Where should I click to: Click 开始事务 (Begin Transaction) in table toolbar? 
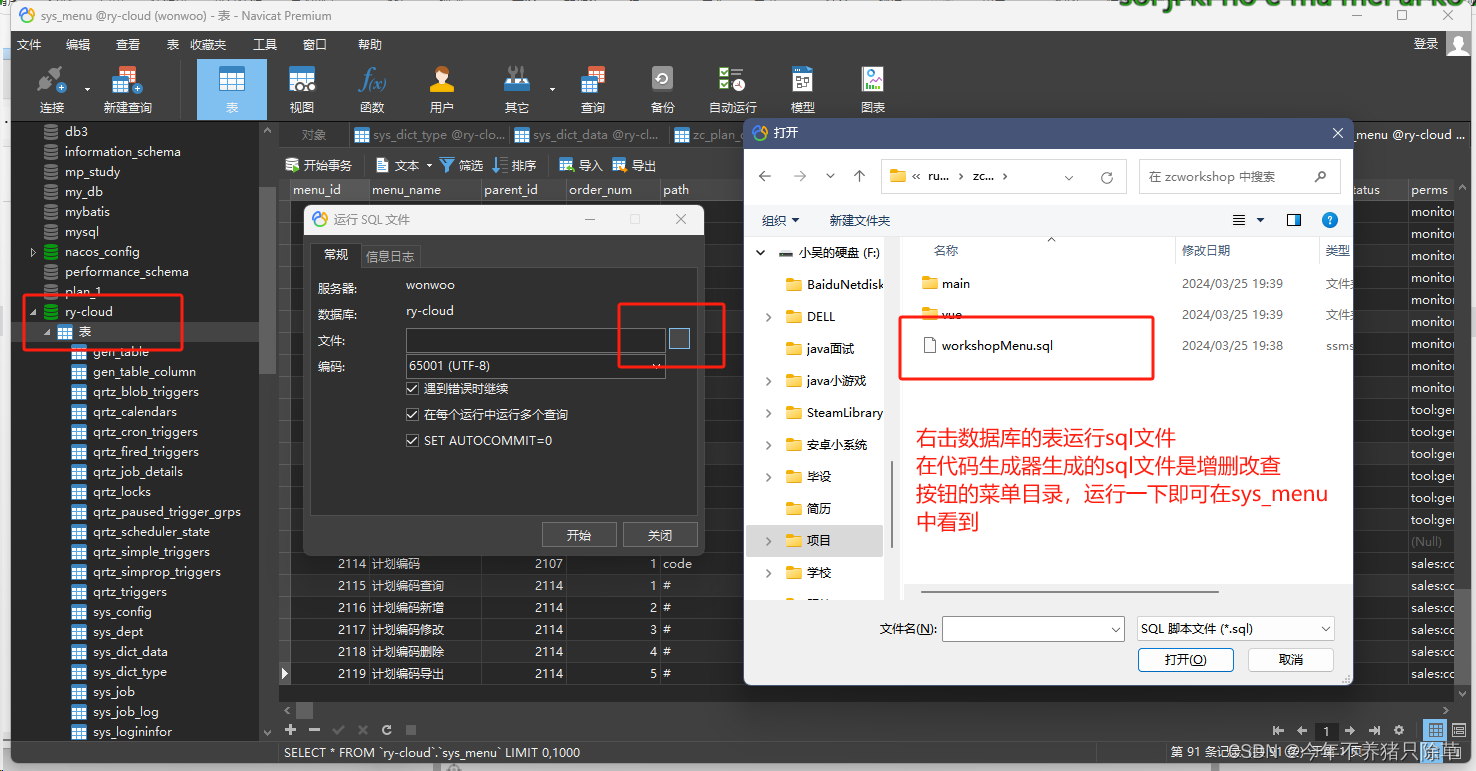pos(319,165)
